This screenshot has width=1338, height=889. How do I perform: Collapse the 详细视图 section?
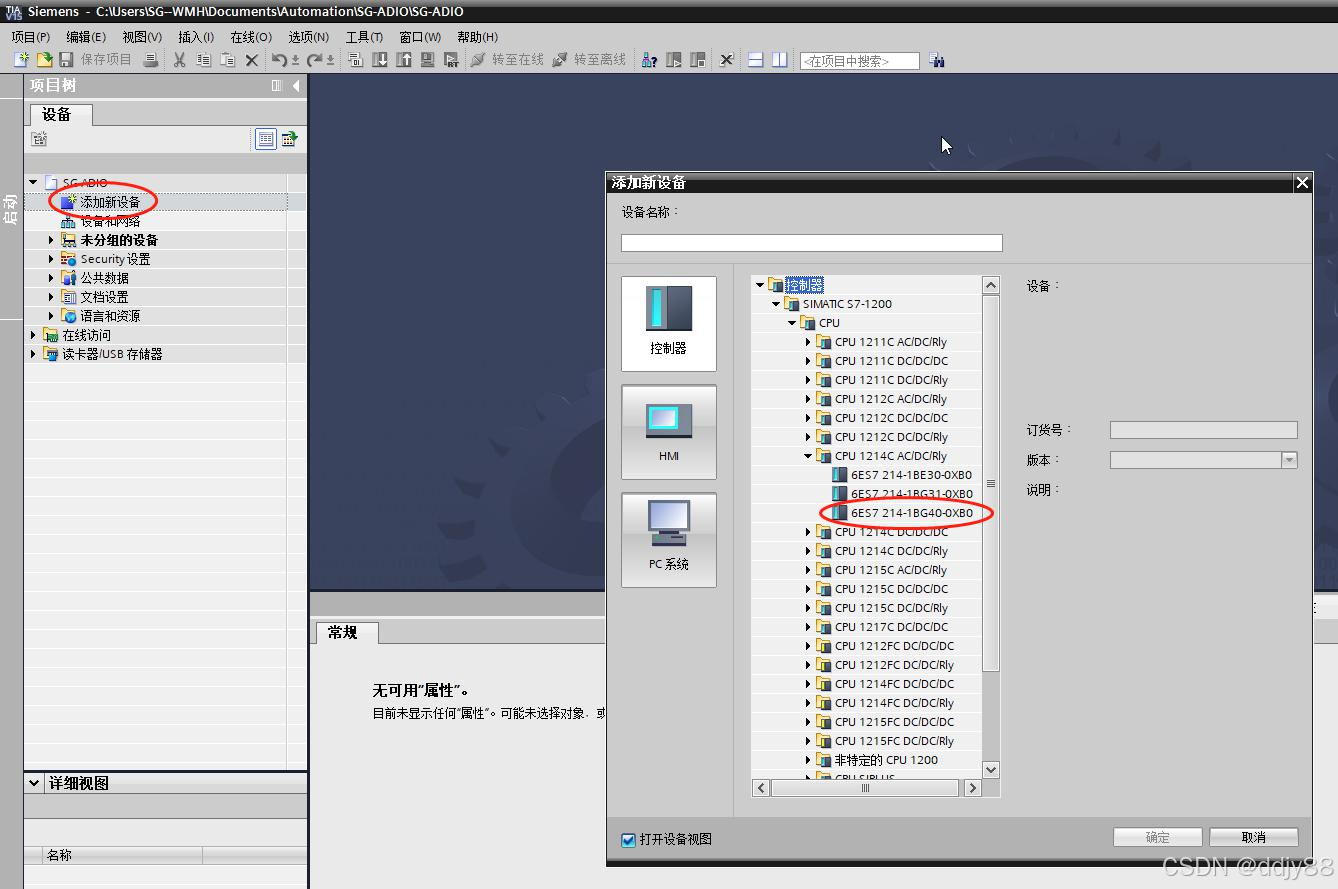(35, 783)
